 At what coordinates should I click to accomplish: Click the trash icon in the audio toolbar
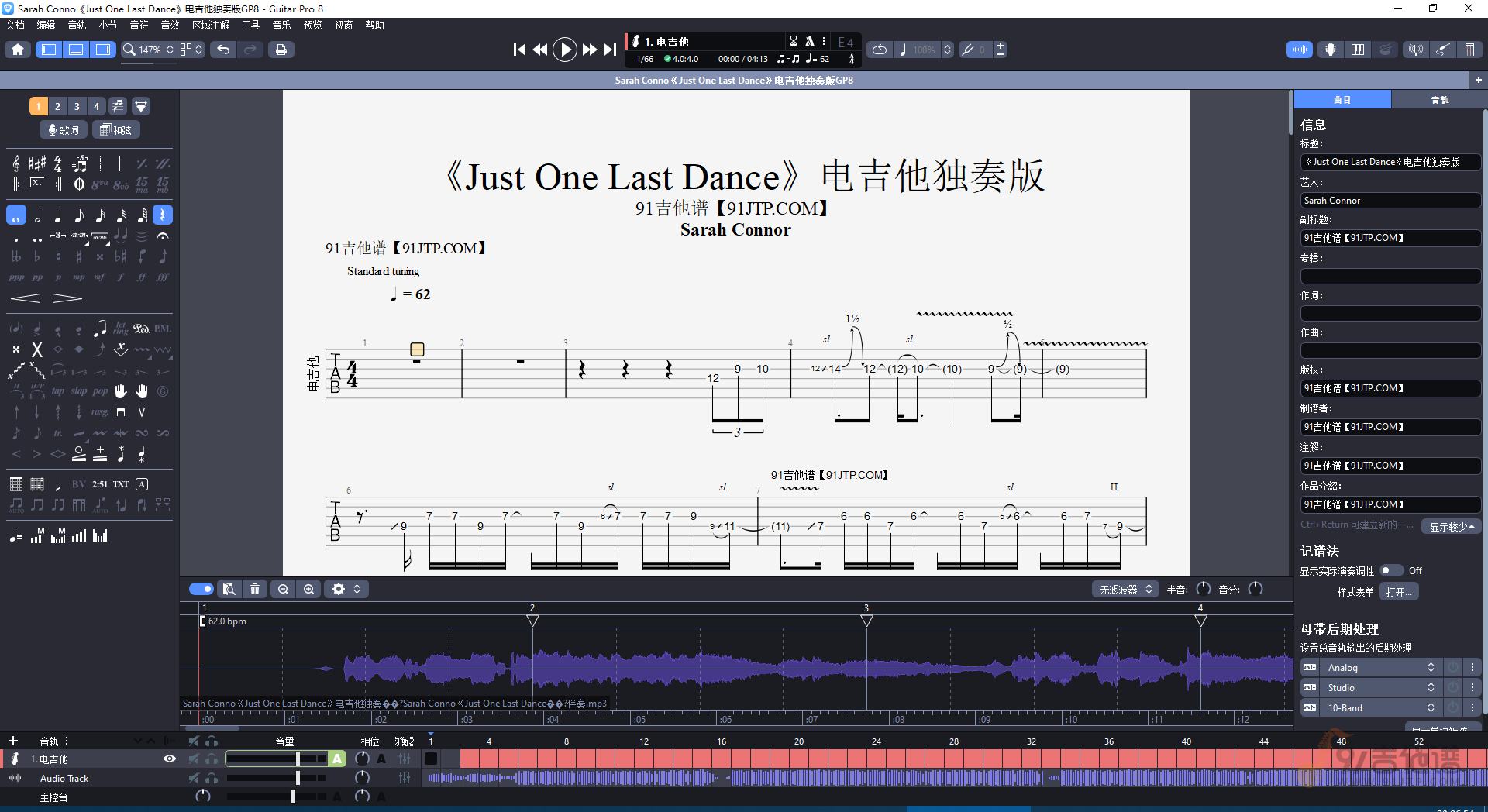[x=255, y=590]
